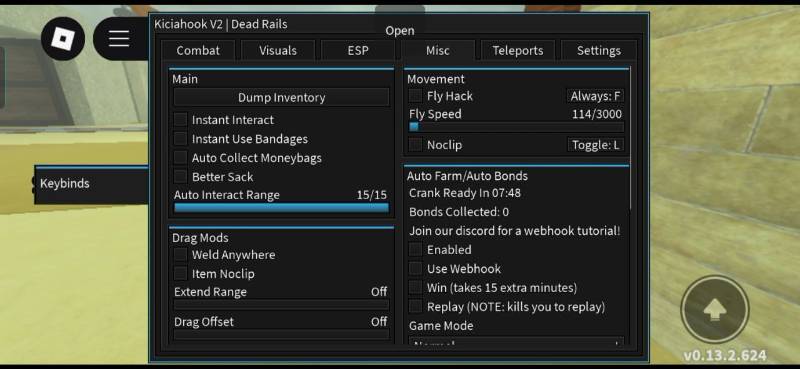Adjust the Fly Speed slider
Image resolution: width=800 pixels, height=369 pixels.
(516, 127)
